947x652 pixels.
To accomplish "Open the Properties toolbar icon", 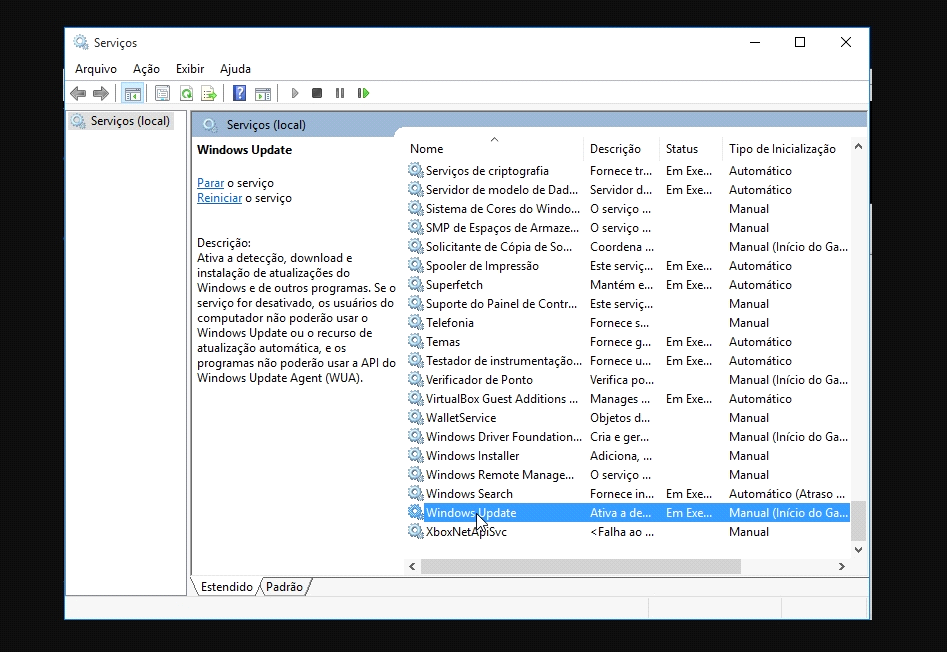I will coord(162,94).
